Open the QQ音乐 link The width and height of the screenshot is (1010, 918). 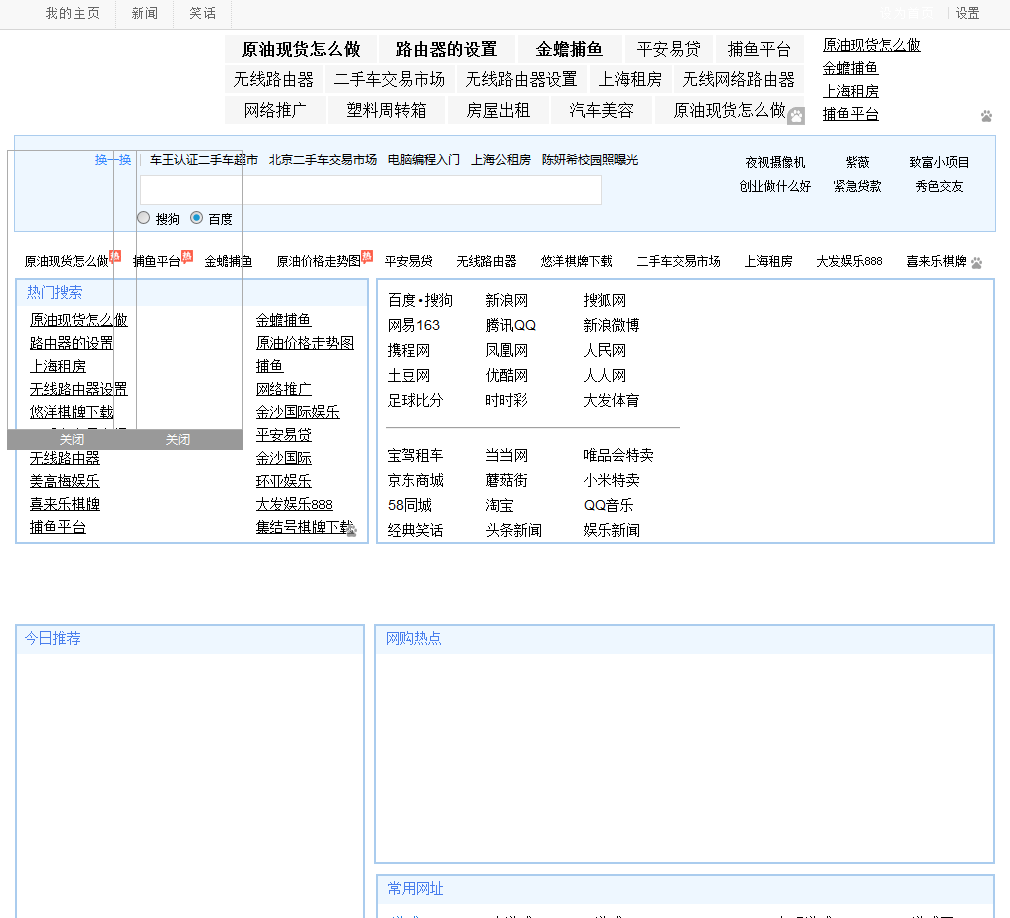tap(608, 506)
